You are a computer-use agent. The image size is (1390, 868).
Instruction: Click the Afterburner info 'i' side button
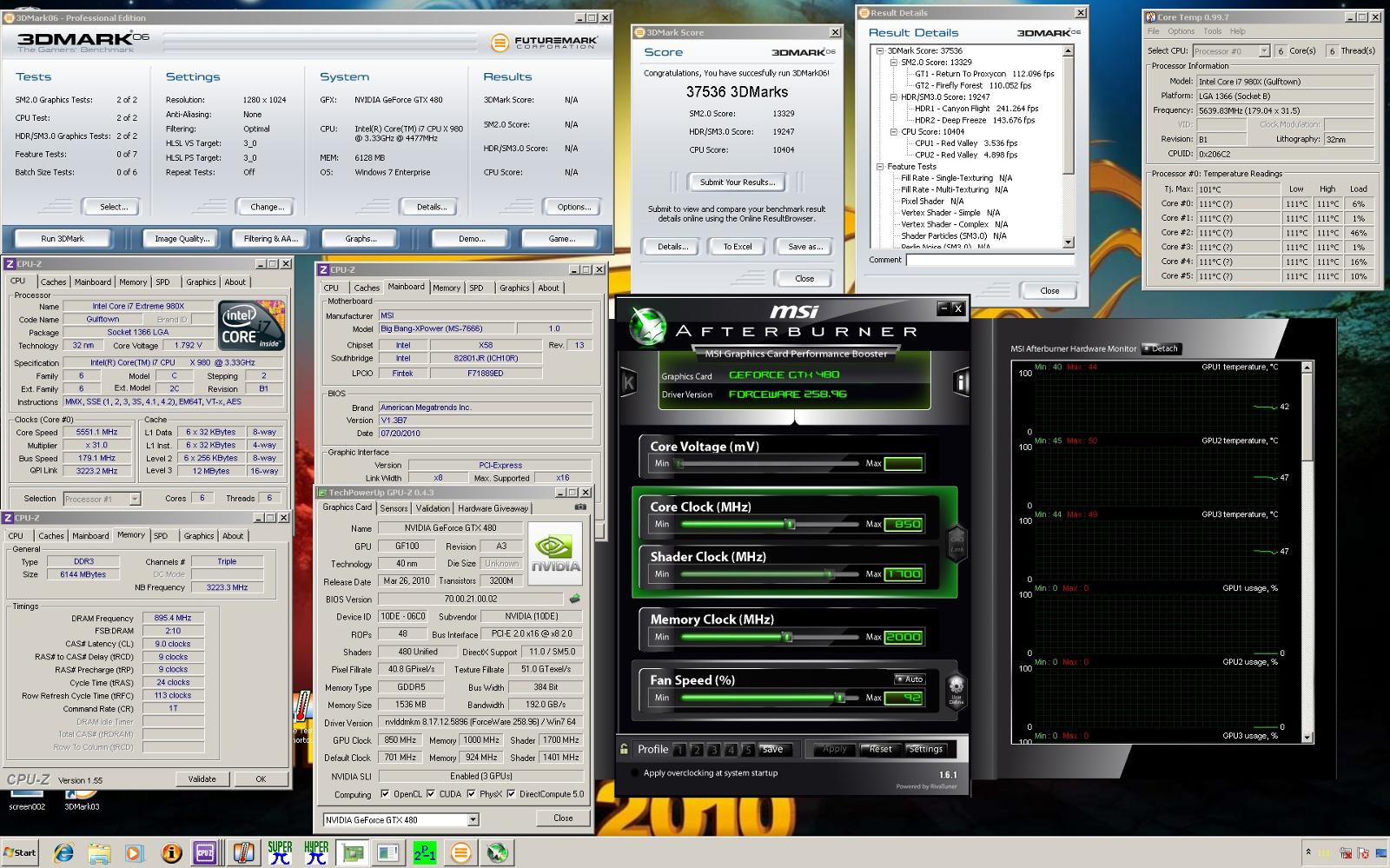click(x=960, y=382)
